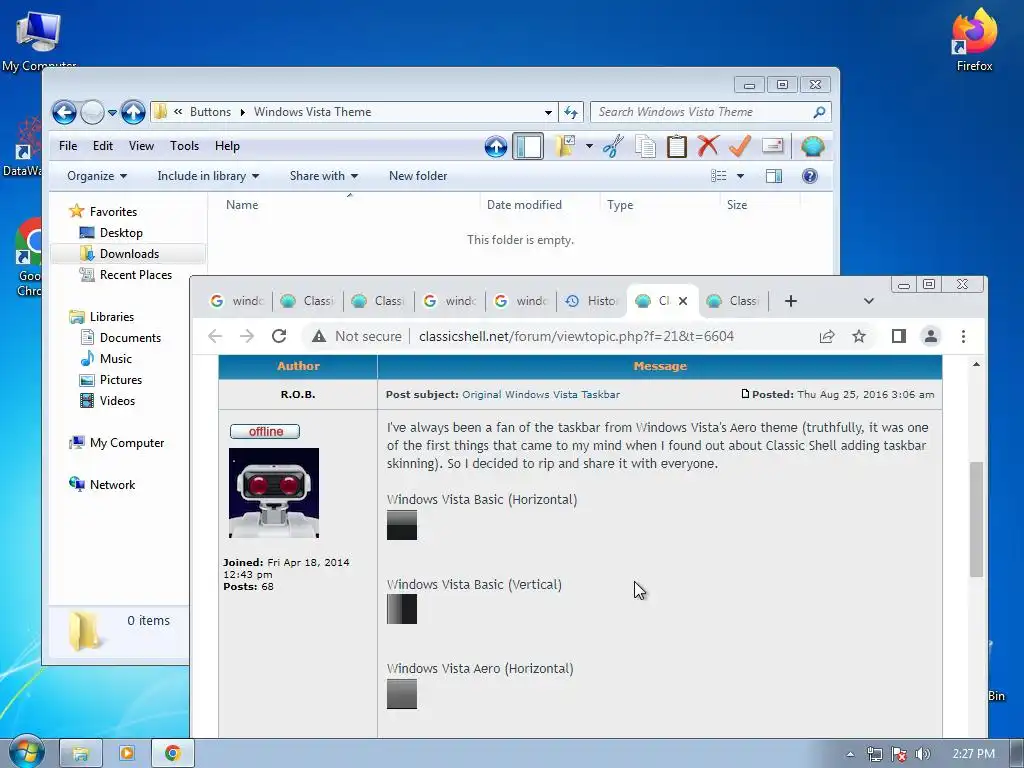1024x768 pixels.
Task: Open the Videos library
Action: tap(117, 400)
